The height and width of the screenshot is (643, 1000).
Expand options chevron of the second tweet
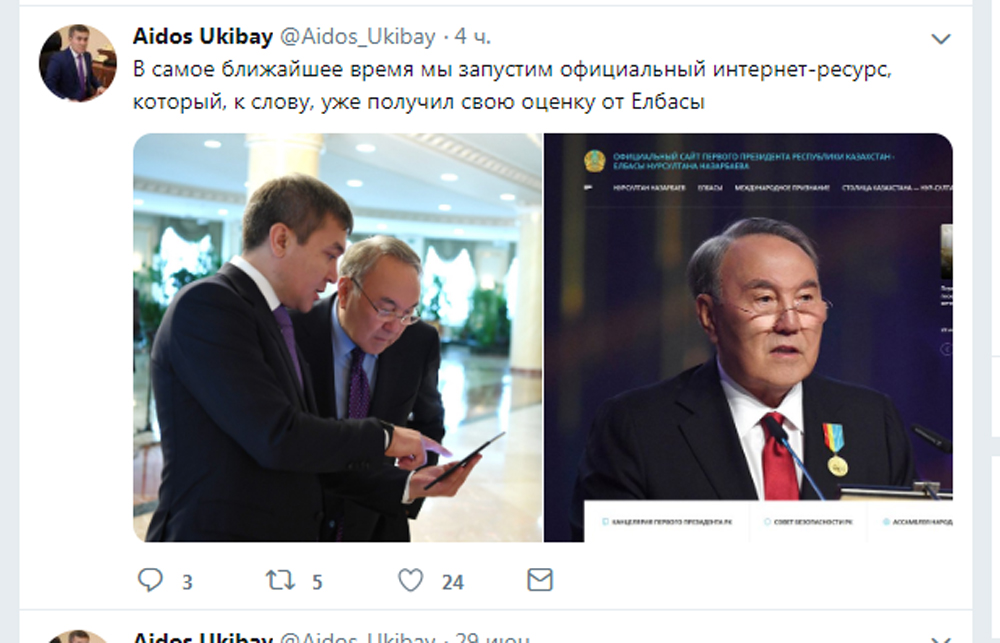point(941,639)
